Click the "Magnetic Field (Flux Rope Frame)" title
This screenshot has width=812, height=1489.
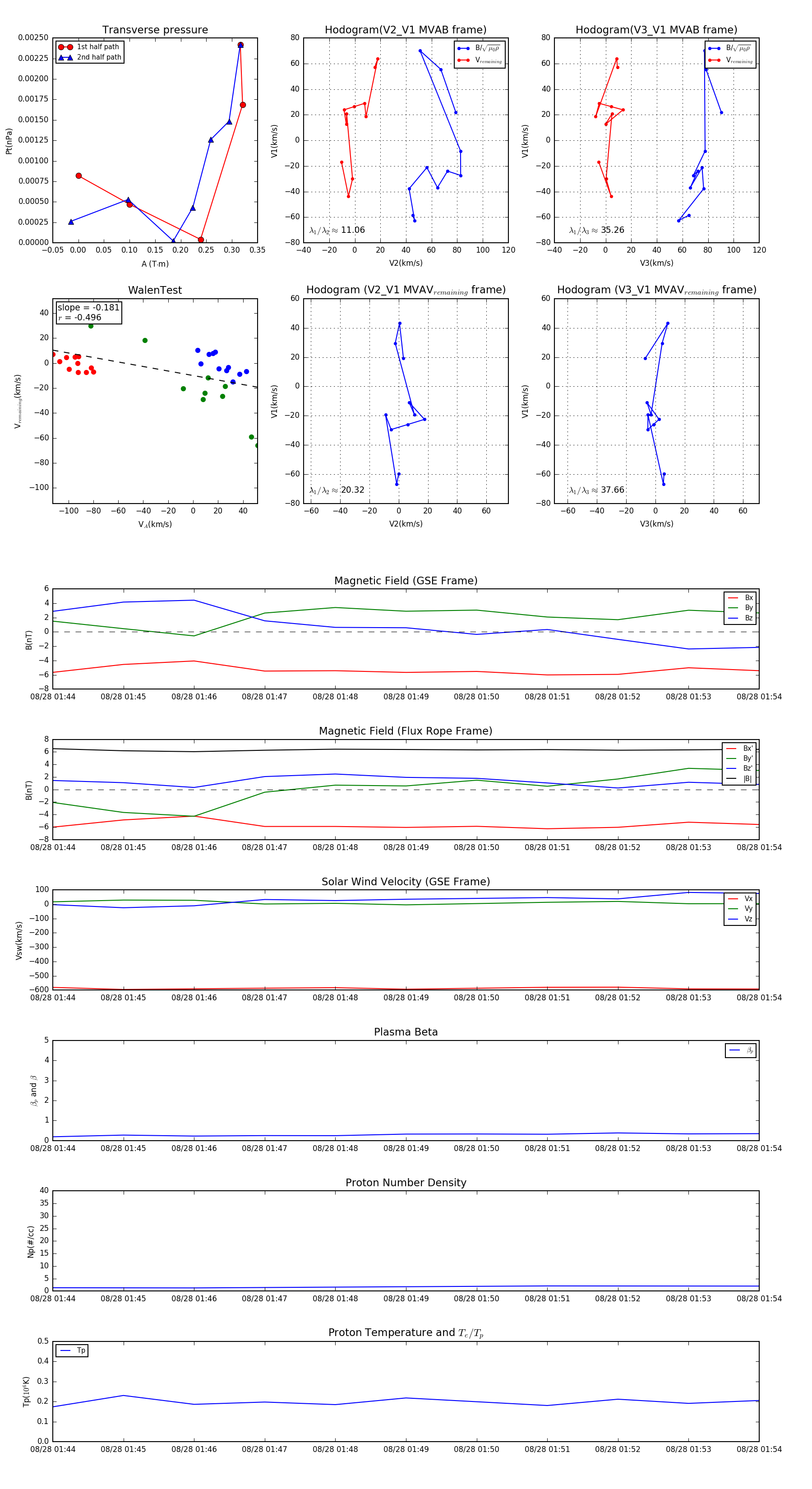pos(406,731)
